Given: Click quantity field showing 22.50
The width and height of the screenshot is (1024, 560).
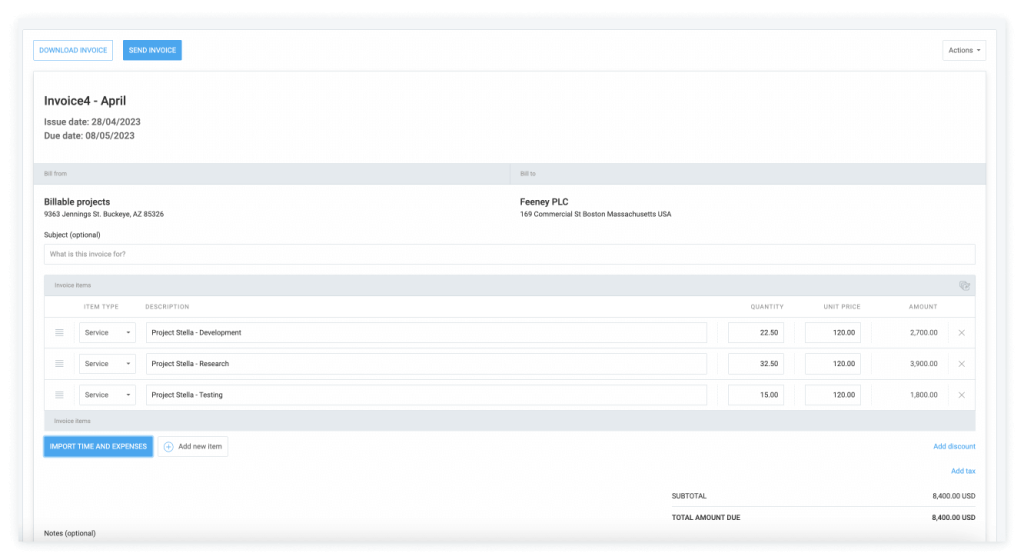Looking at the screenshot, I should coord(756,333).
